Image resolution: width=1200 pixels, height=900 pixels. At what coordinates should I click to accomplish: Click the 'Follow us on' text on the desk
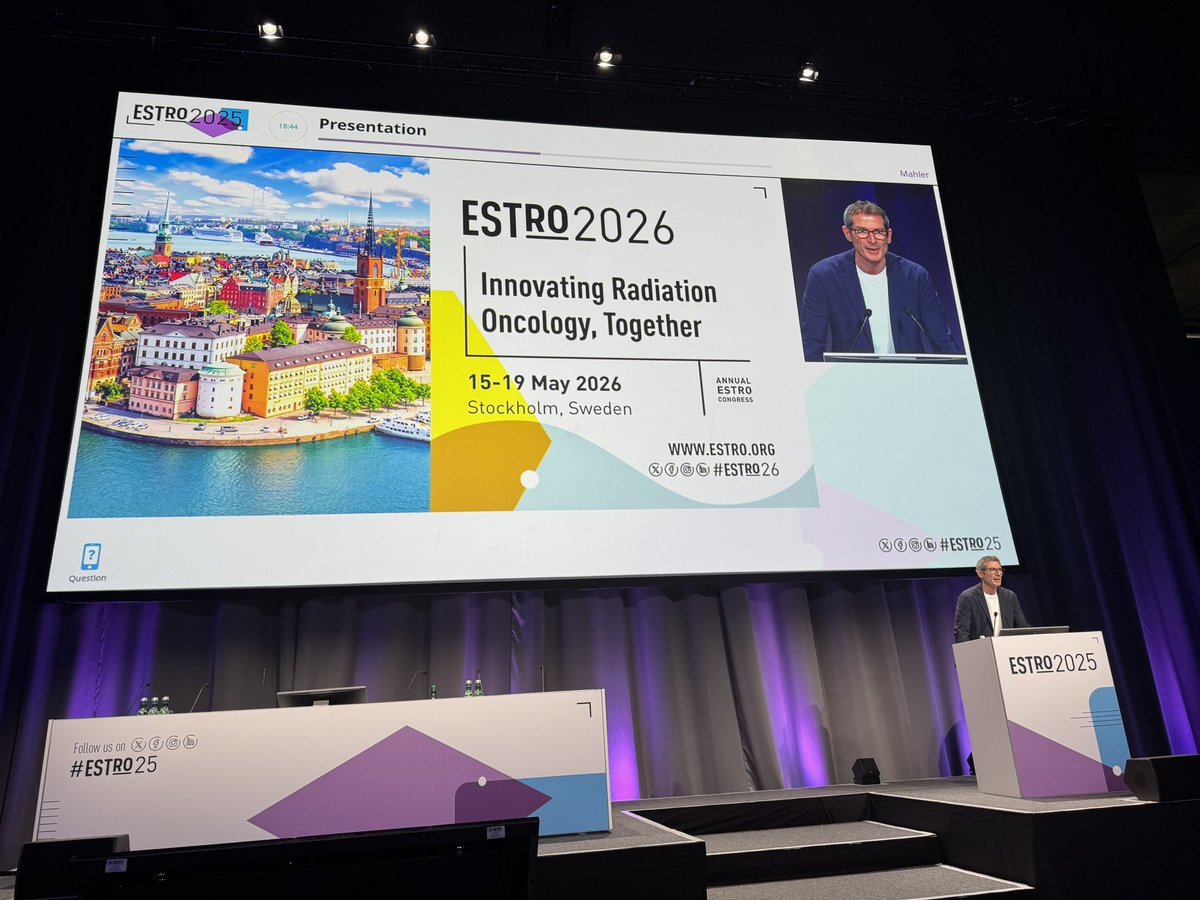pos(100,747)
